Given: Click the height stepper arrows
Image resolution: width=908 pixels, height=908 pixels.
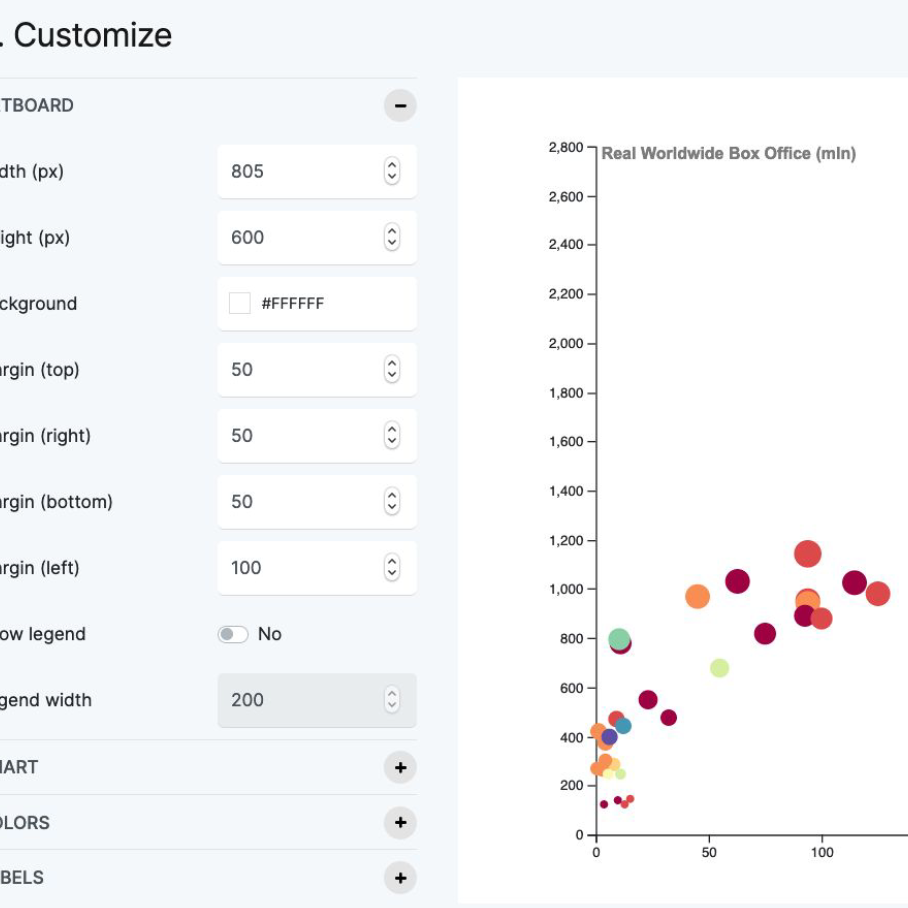Looking at the screenshot, I should point(392,237).
